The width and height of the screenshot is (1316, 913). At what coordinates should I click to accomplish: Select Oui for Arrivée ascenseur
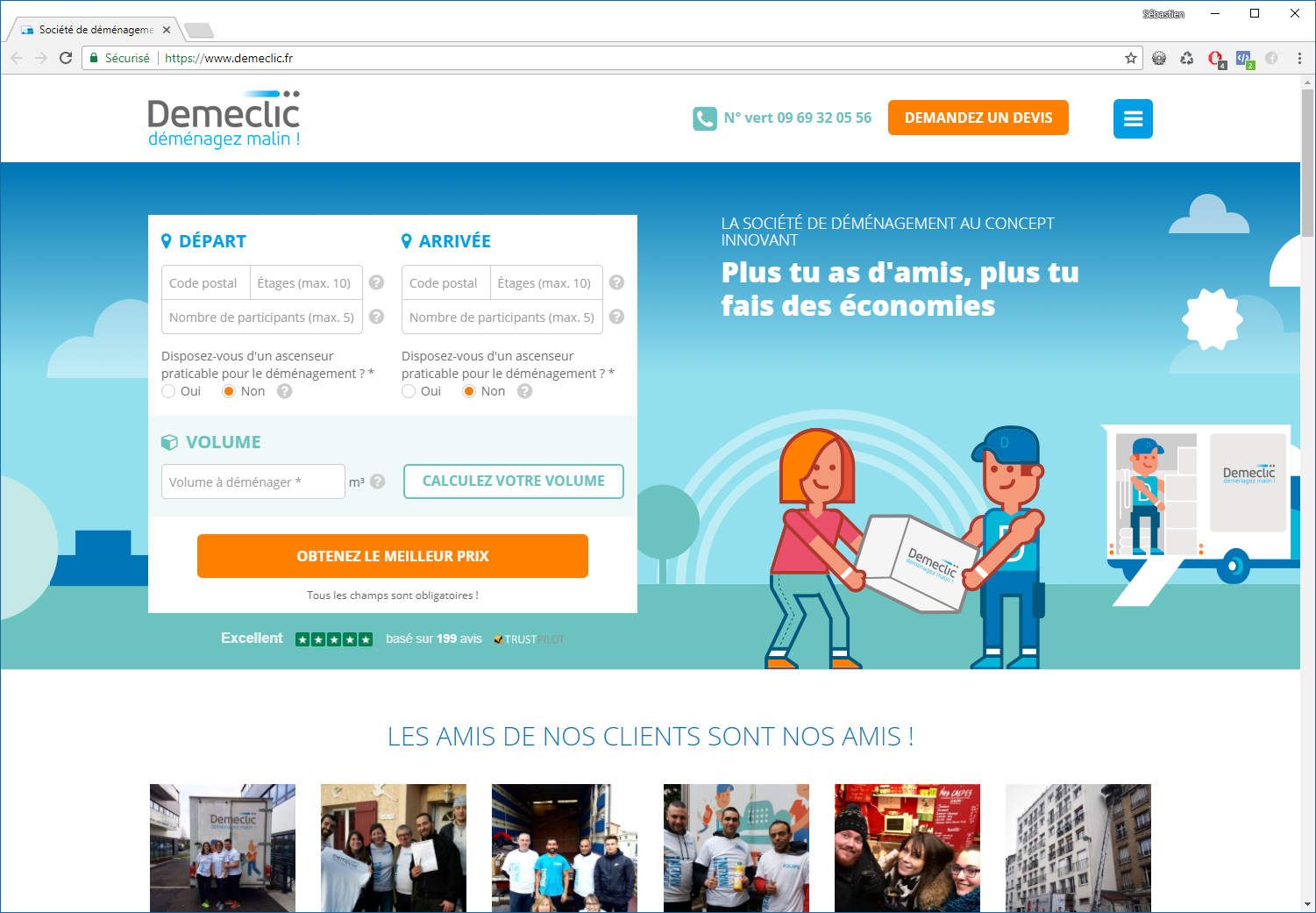[409, 391]
